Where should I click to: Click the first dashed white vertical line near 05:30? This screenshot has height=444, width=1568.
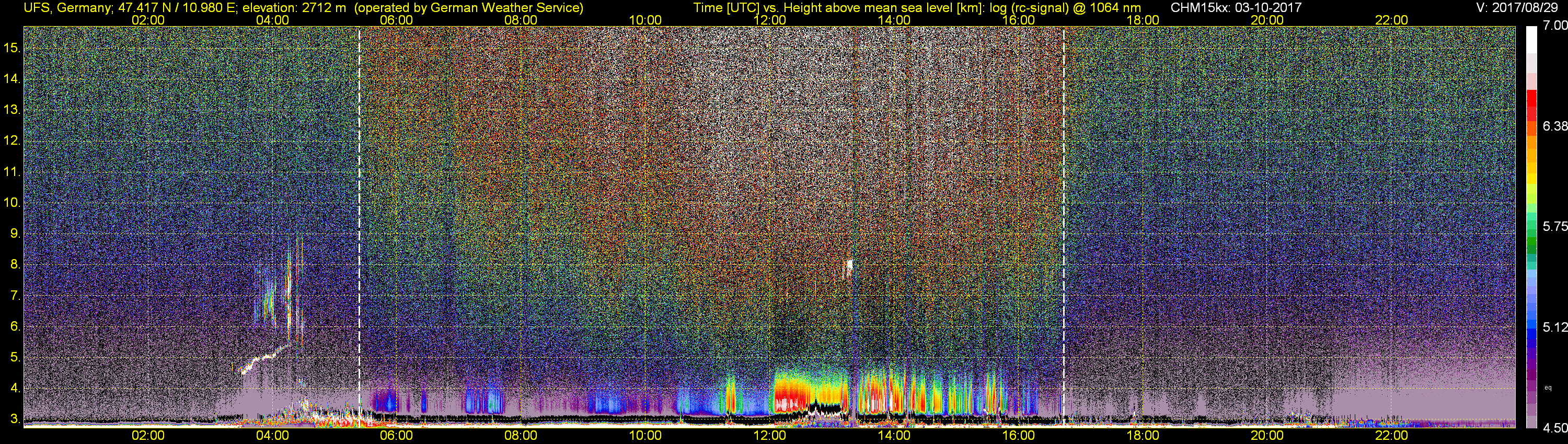359,225
